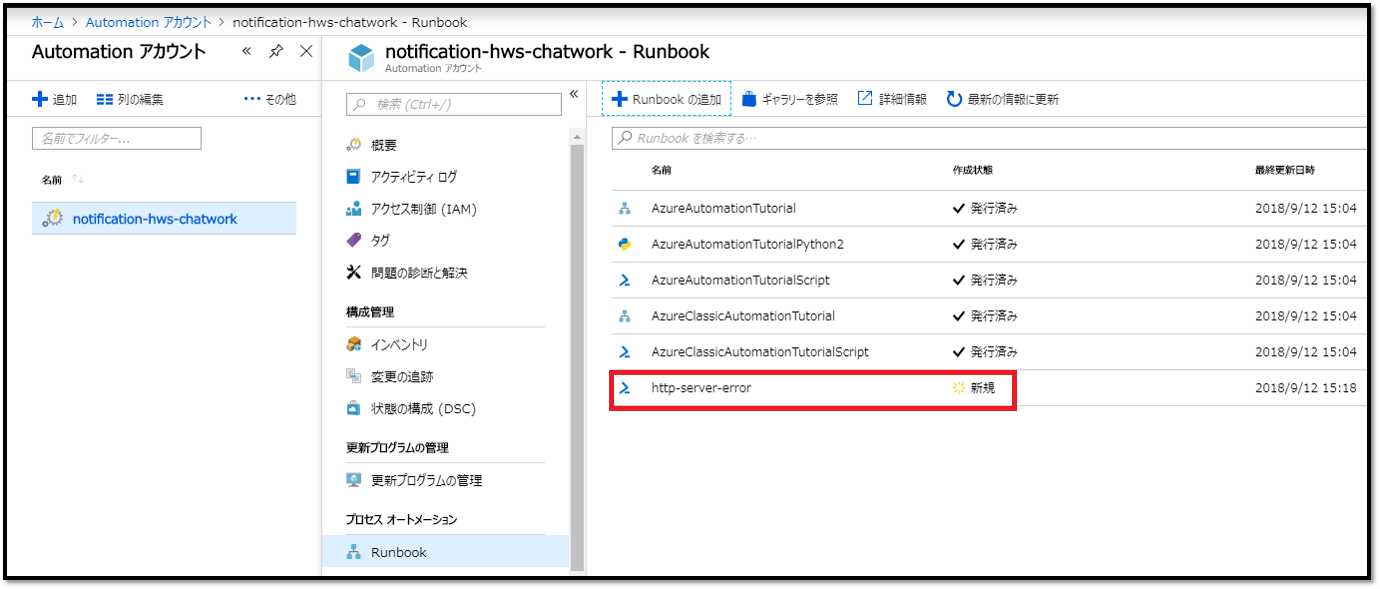The height and width of the screenshot is (589, 1380).
Task: Click the アクティビティ ログ book icon
Action: point(353,177)
